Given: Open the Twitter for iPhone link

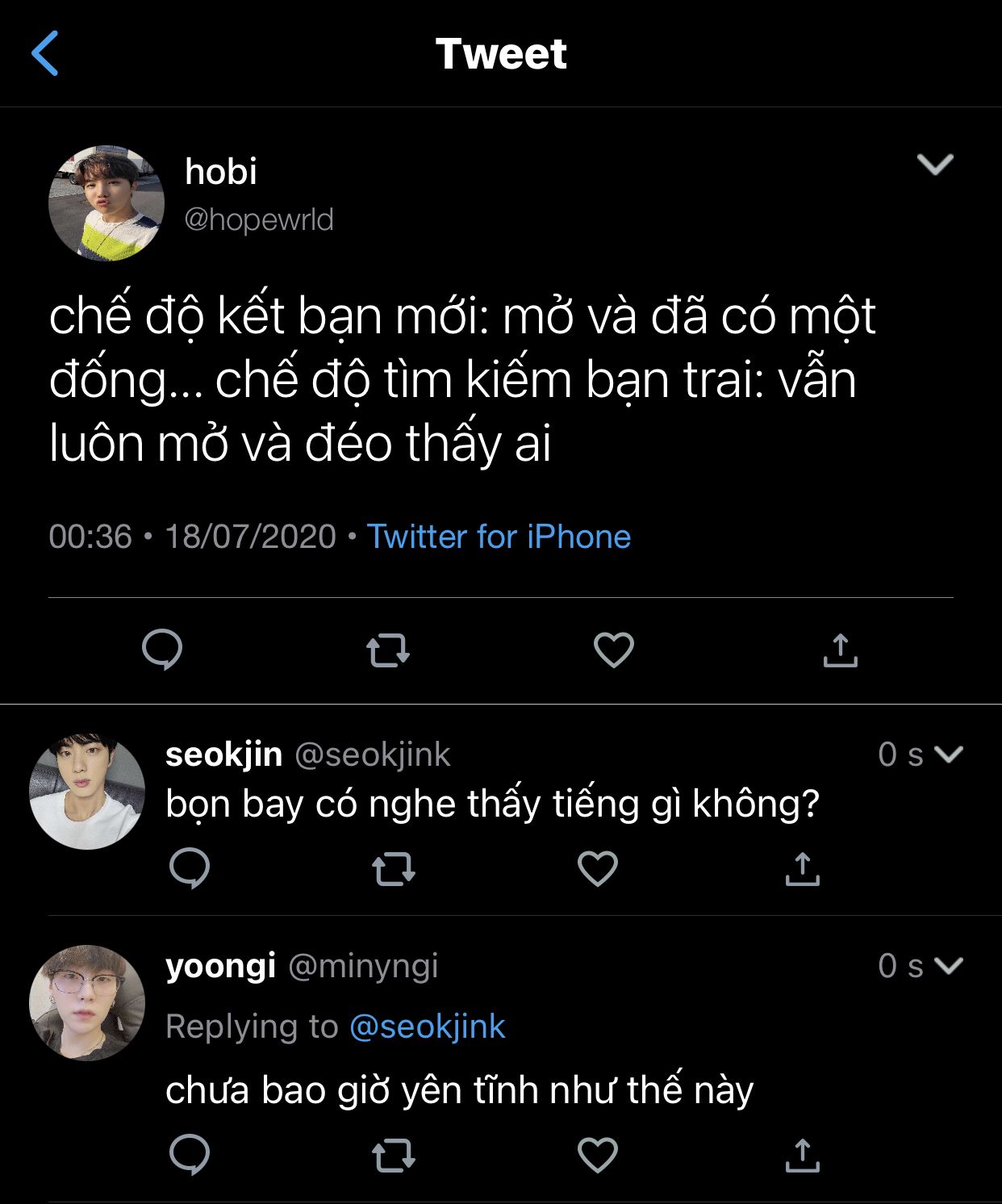Looking at the screenshot, I should pos(499,537).
